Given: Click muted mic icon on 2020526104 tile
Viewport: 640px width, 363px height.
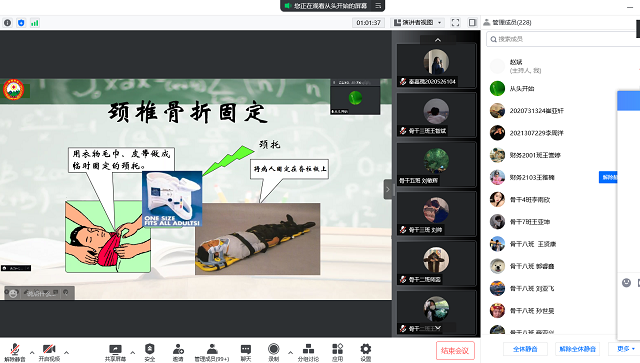Looking at the screenshot, I should pos(403,82).
